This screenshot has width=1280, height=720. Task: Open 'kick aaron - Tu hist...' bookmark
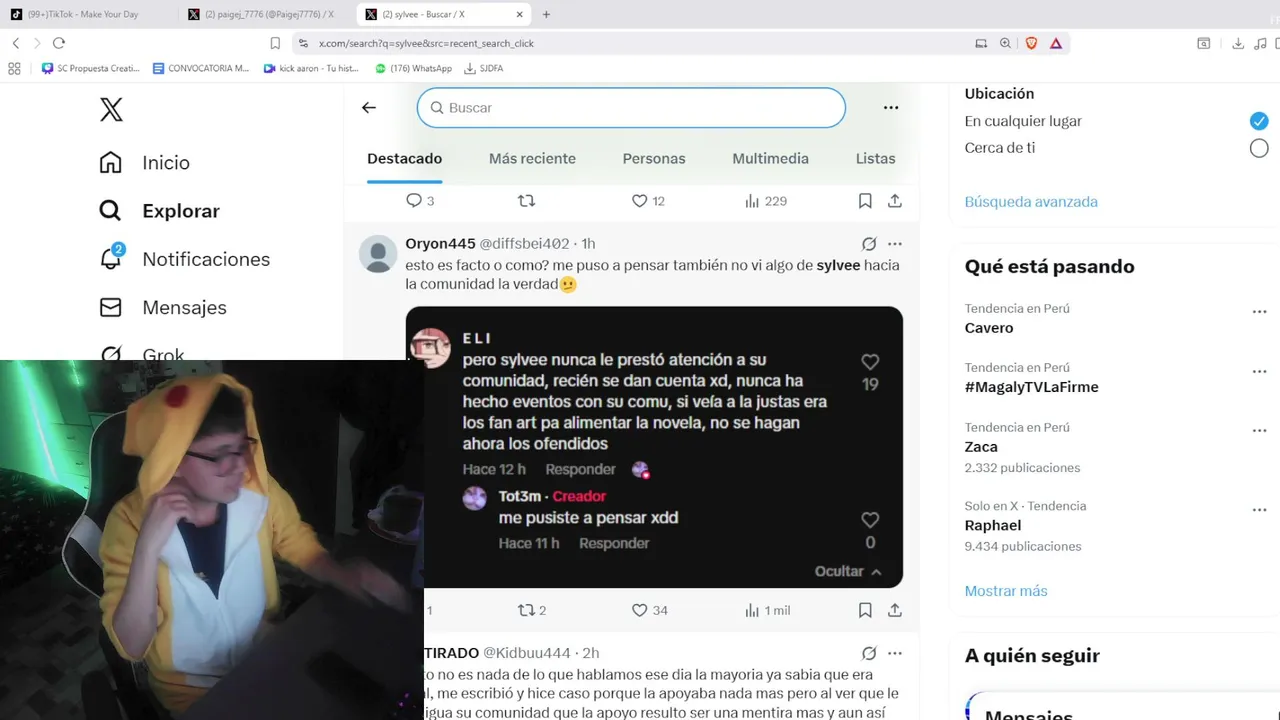coord(311,68)
